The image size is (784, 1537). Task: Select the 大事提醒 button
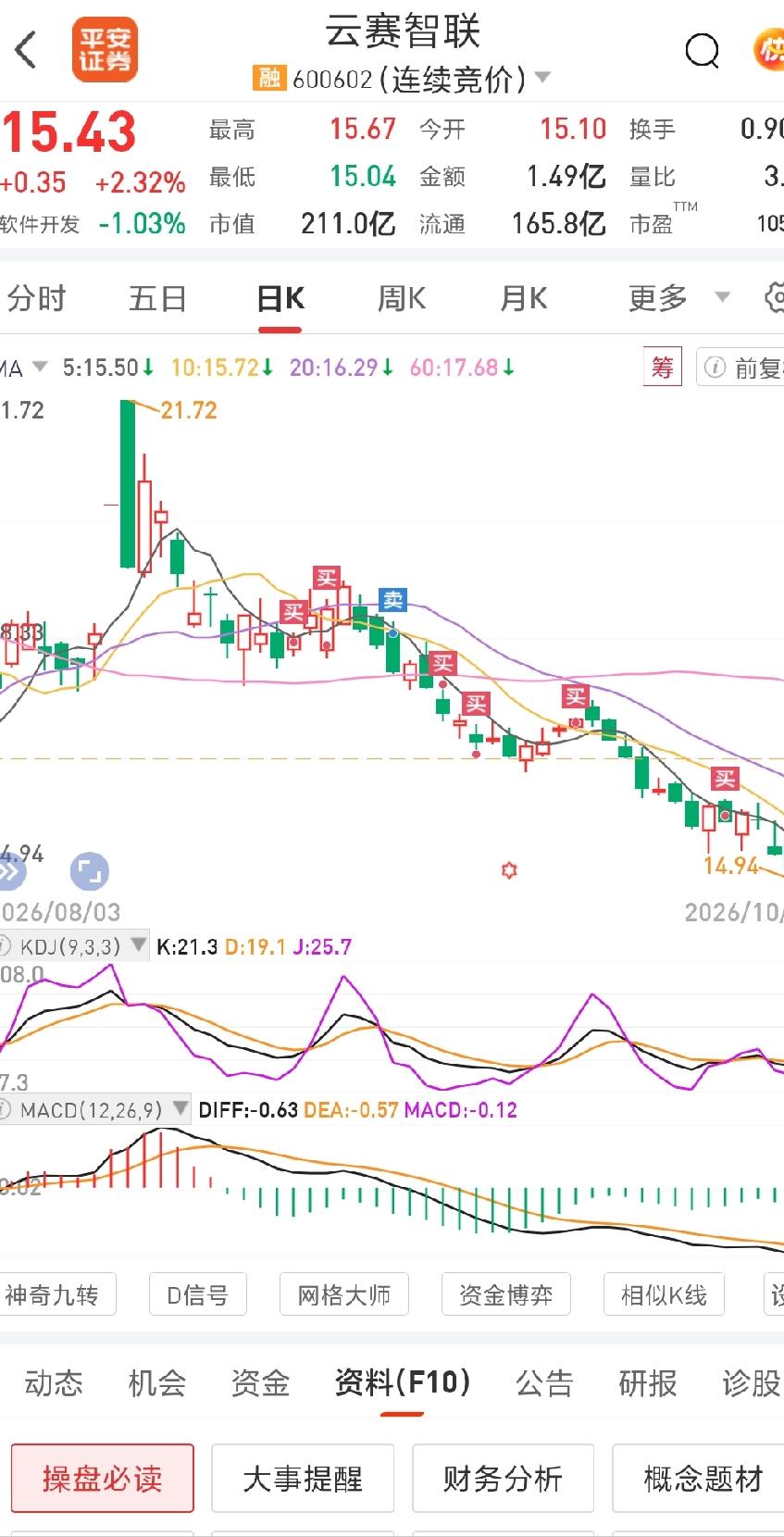click(303, 1479)
